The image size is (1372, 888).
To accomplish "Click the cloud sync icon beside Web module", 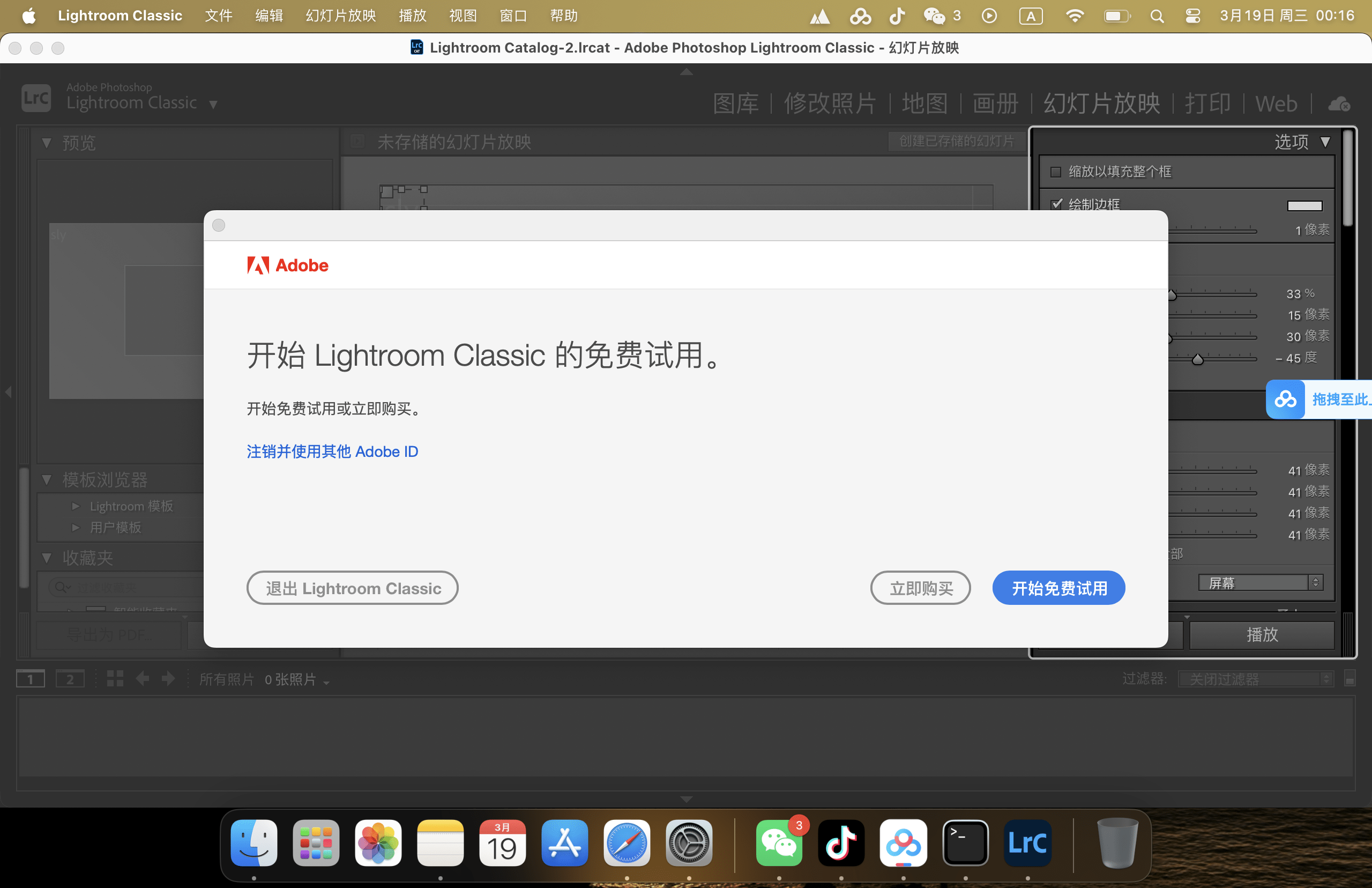I will coord(1338,104).
